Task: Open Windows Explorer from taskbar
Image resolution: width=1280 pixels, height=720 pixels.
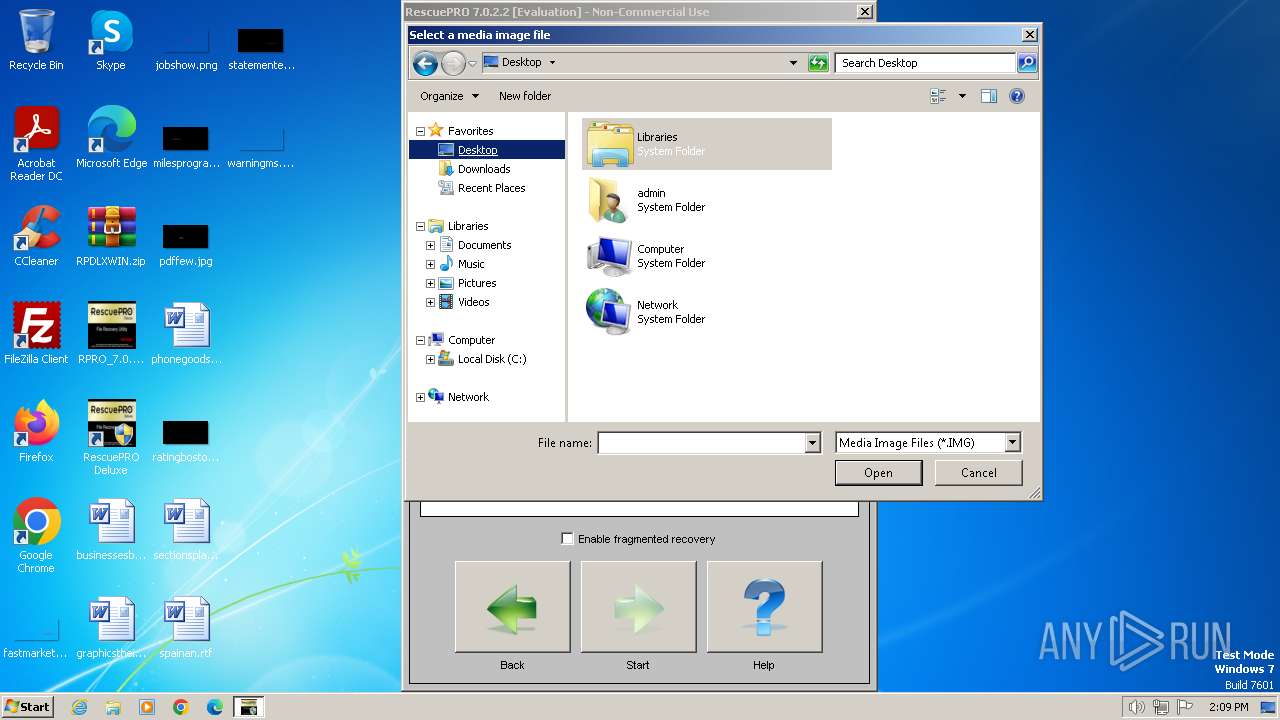Action: 113,707
